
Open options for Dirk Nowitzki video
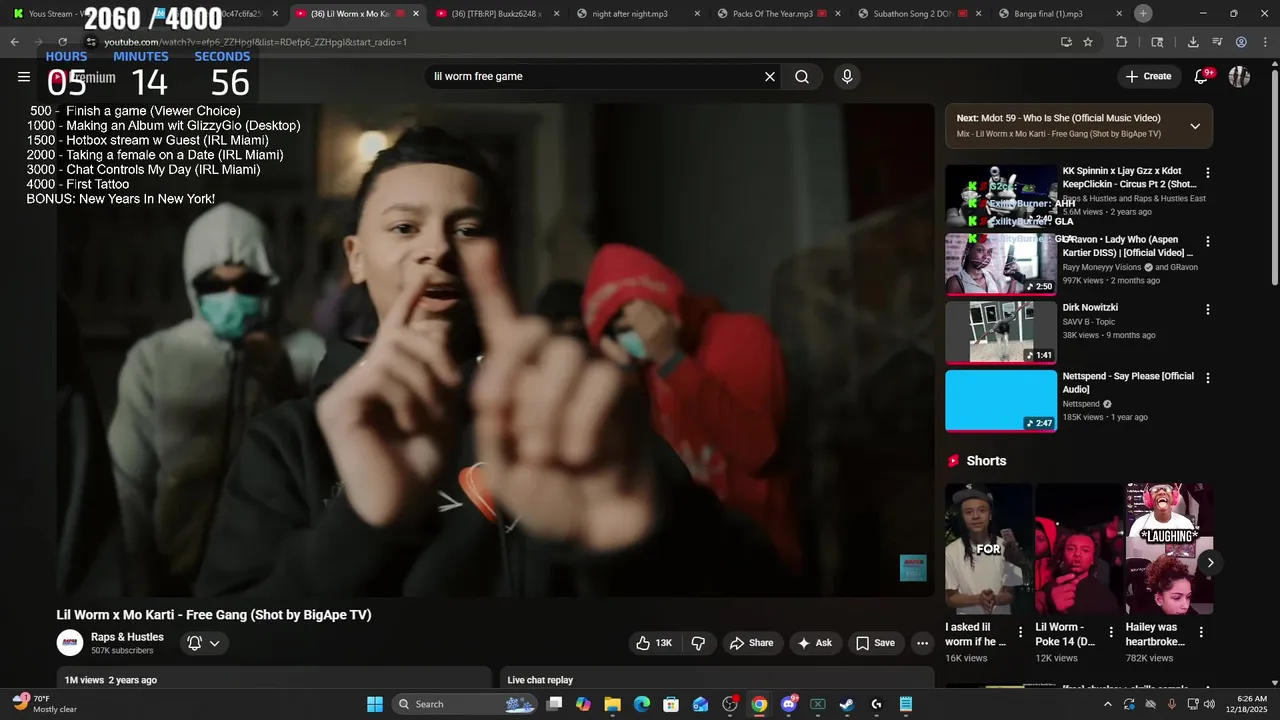click(x=1208, y=309)
